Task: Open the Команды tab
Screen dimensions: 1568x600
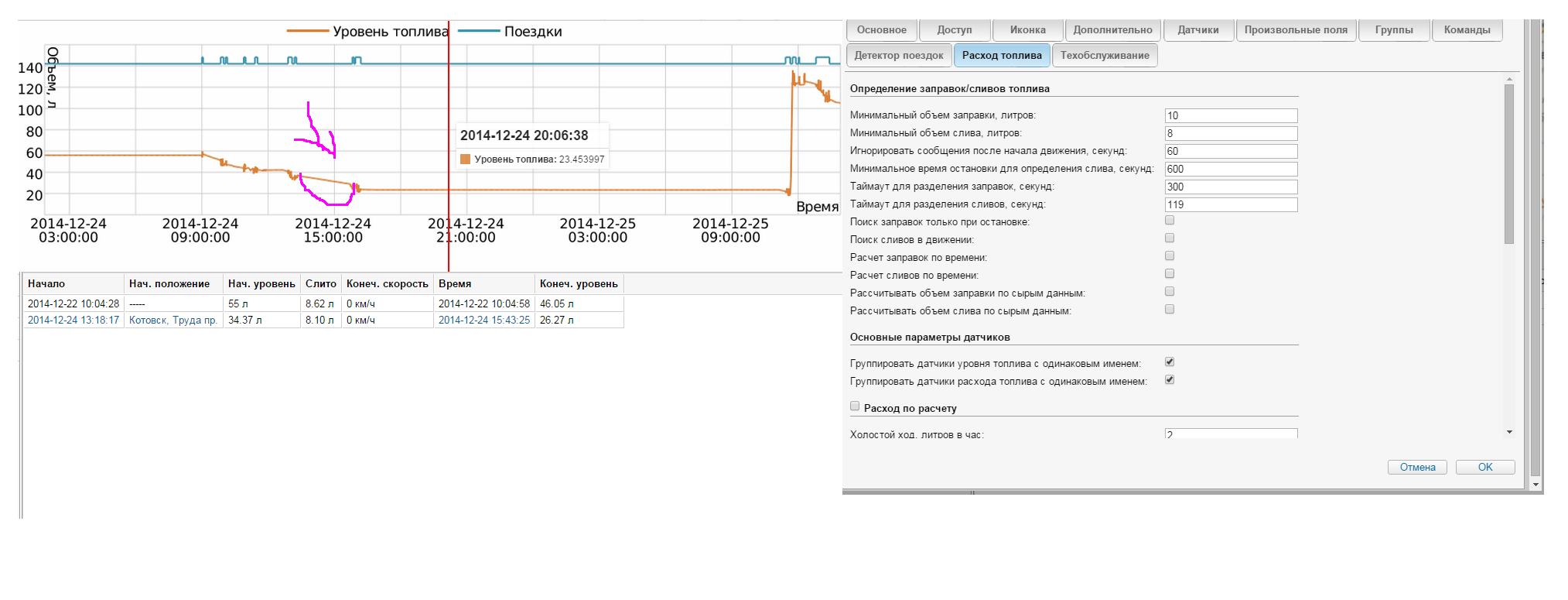Action: coord(1467,30)
